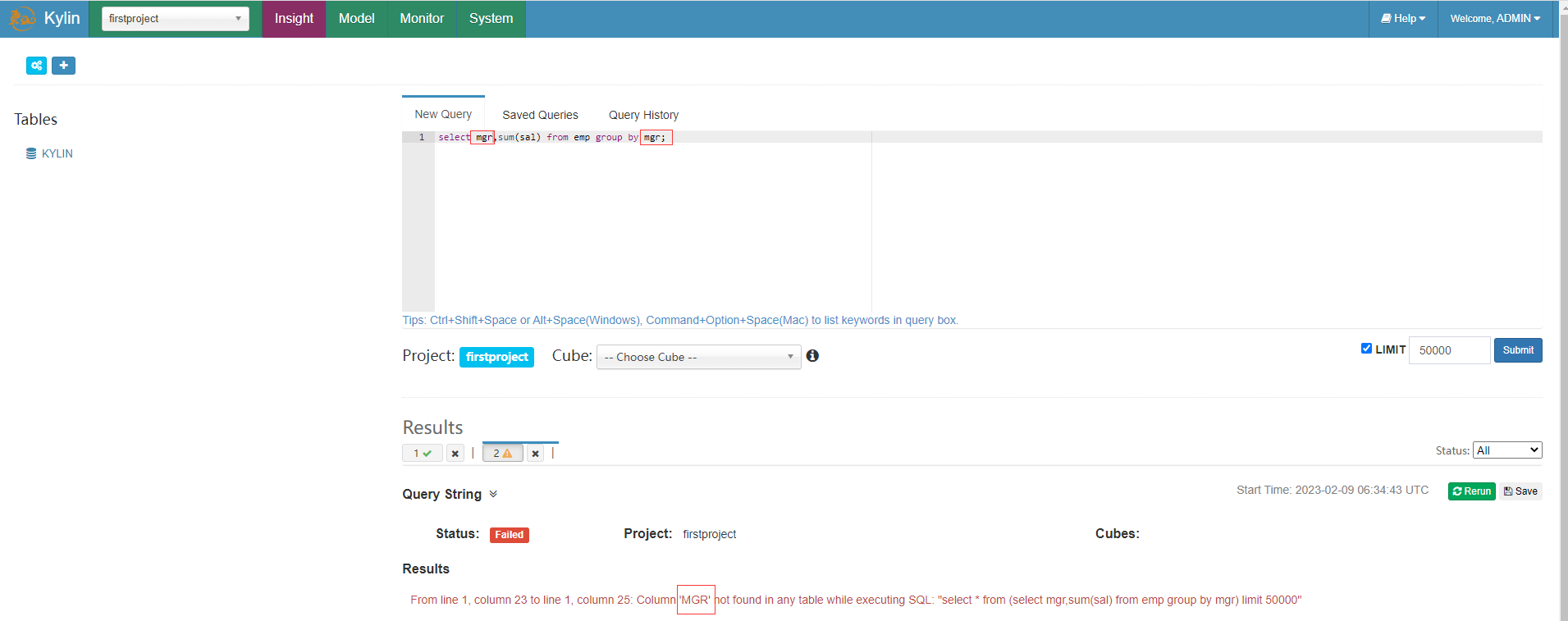Click the Kylin logo icon
The height and width of the screenshot is (621, 1568).
pyautogui.click(x=22, y=18)
